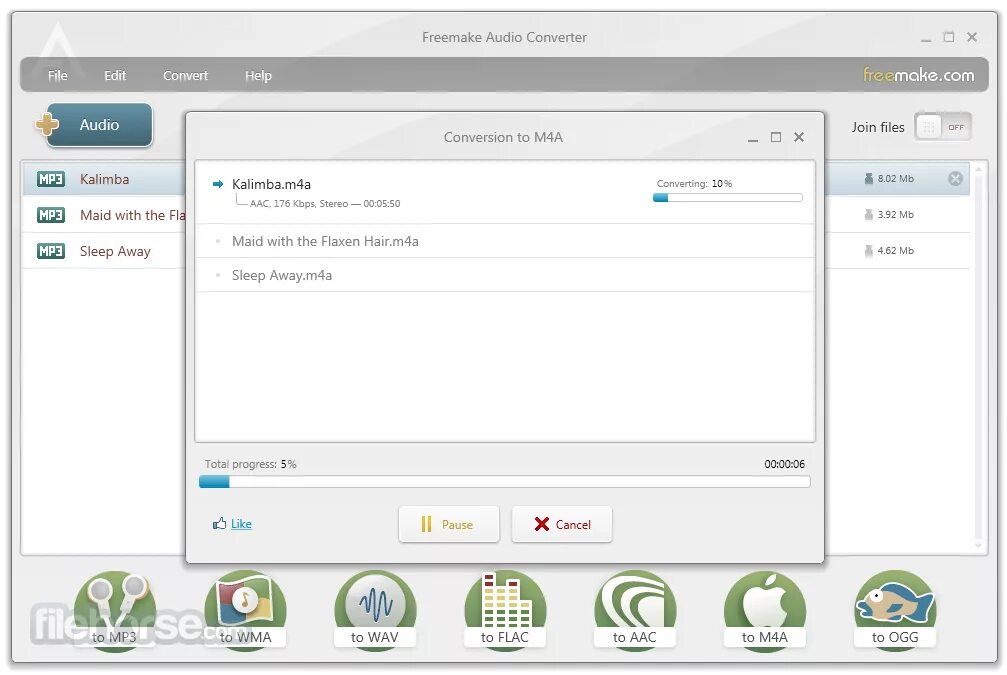Select the Kalimba.m4a entry
This screenshot has height=675, width=1007.
[x=505, y=192]
